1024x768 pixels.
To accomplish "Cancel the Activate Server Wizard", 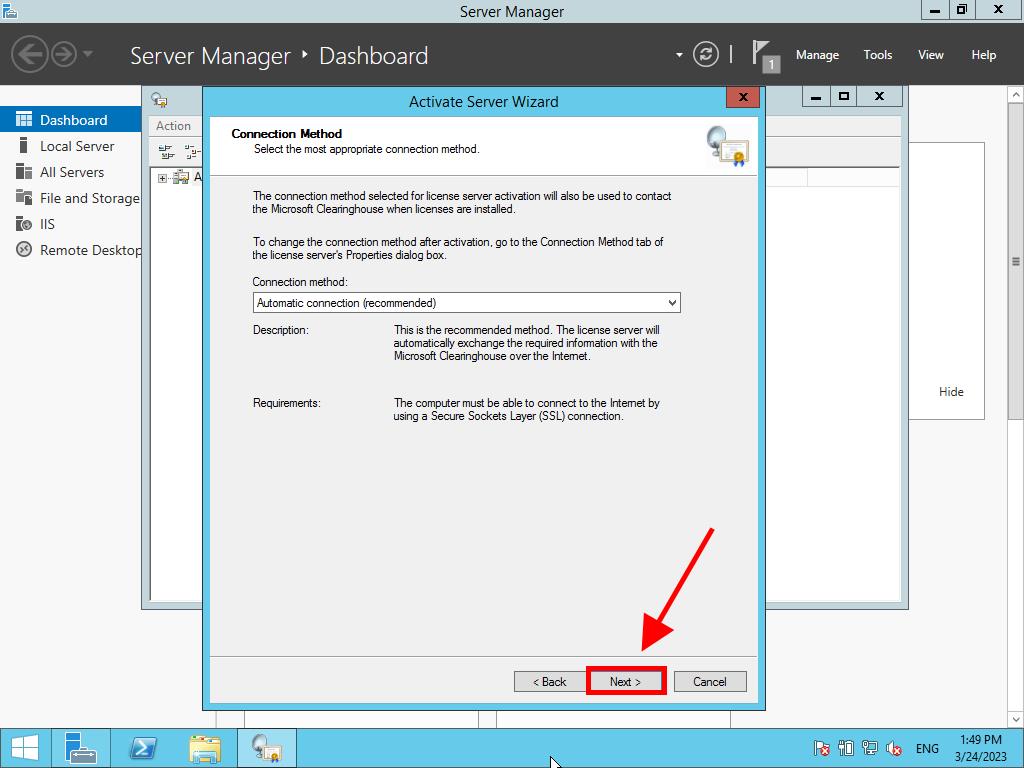I will point(710,681).
